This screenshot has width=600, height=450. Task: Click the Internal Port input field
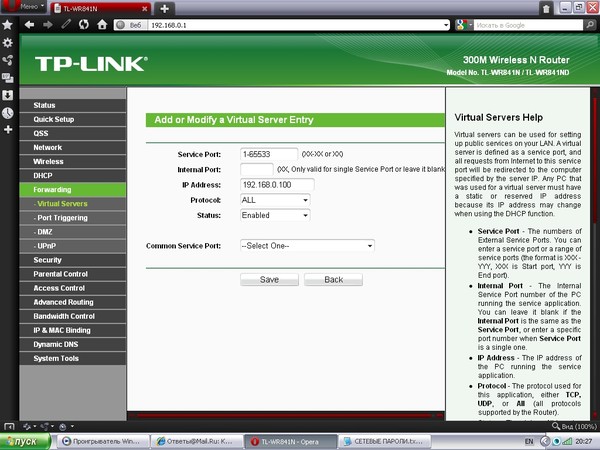(257, 170)
